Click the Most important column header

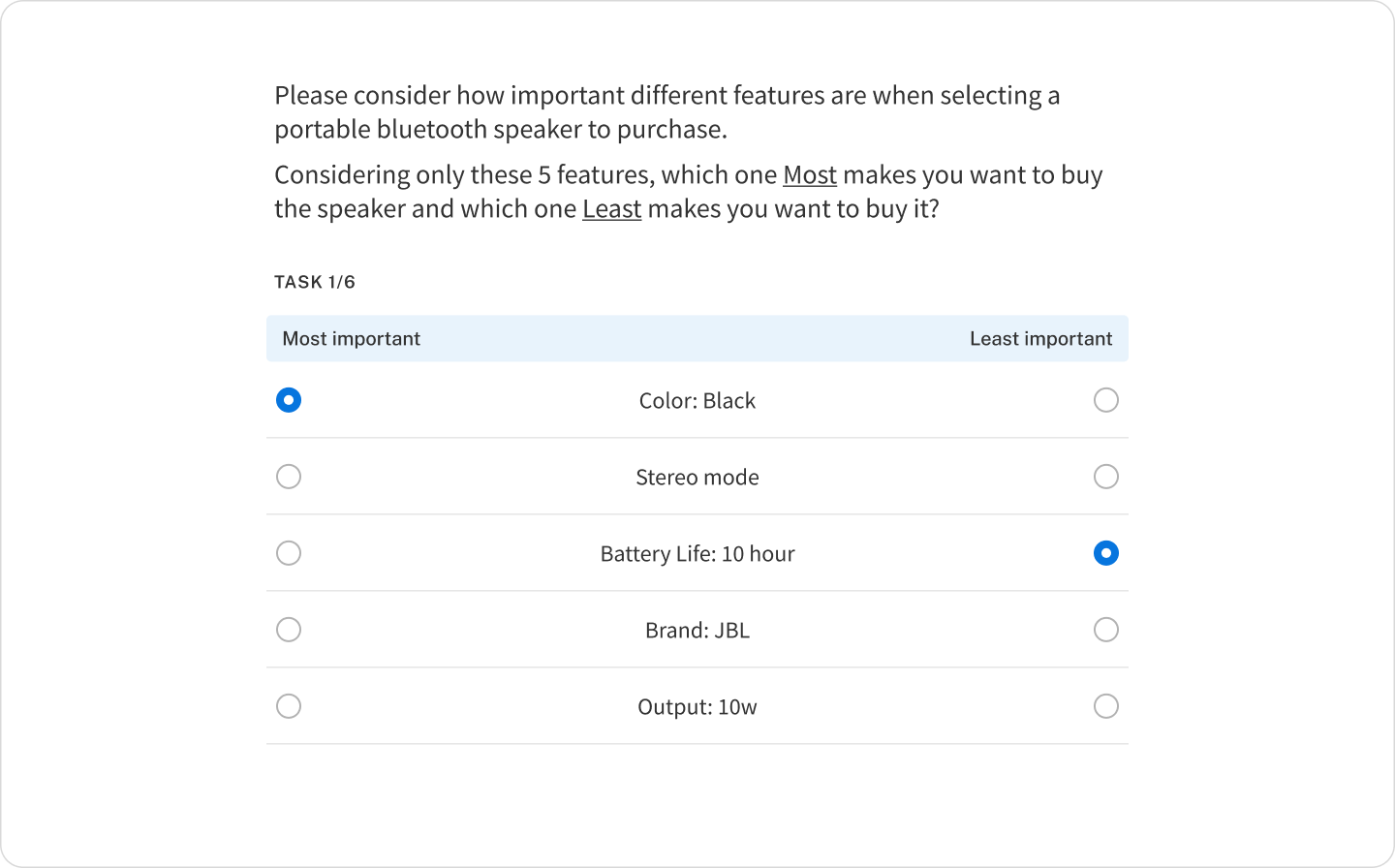pyautogui.click(x=351, y=339)
